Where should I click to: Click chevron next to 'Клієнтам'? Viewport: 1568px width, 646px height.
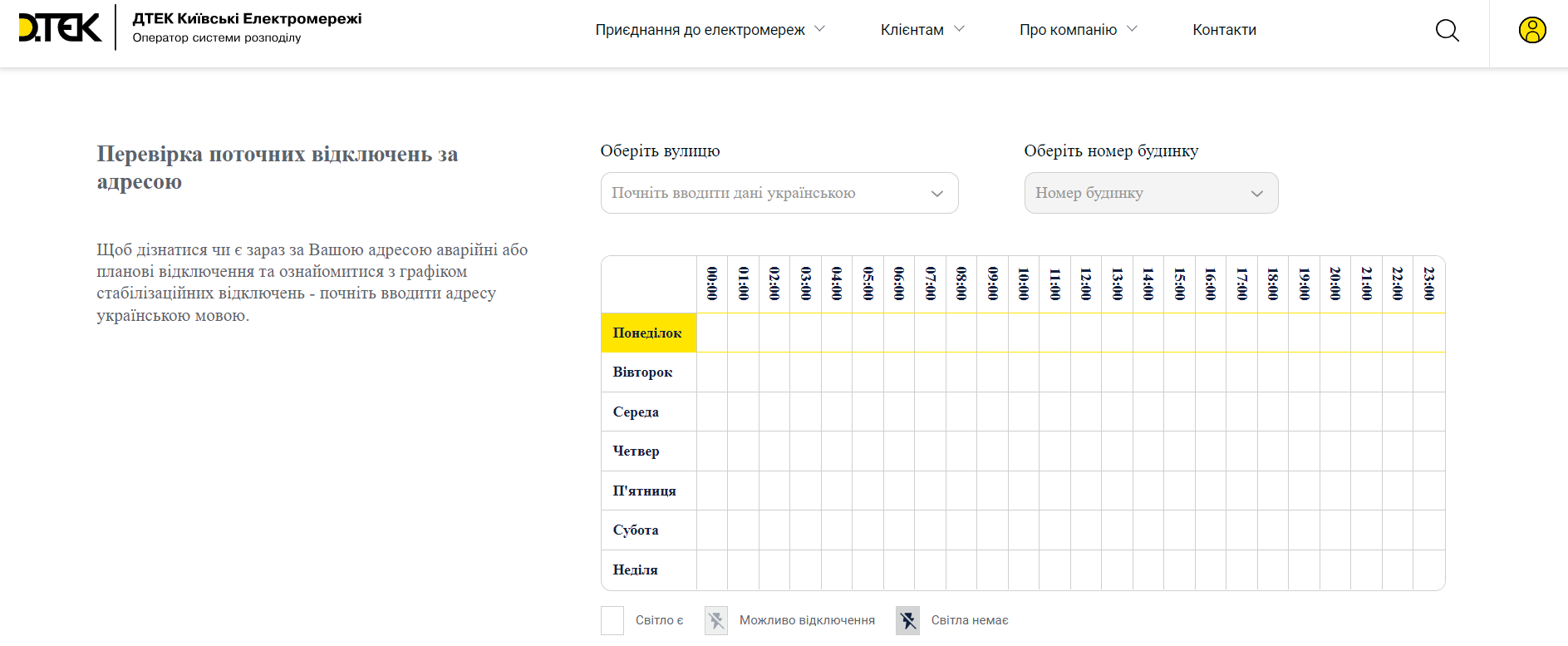[x=959, y=29]
